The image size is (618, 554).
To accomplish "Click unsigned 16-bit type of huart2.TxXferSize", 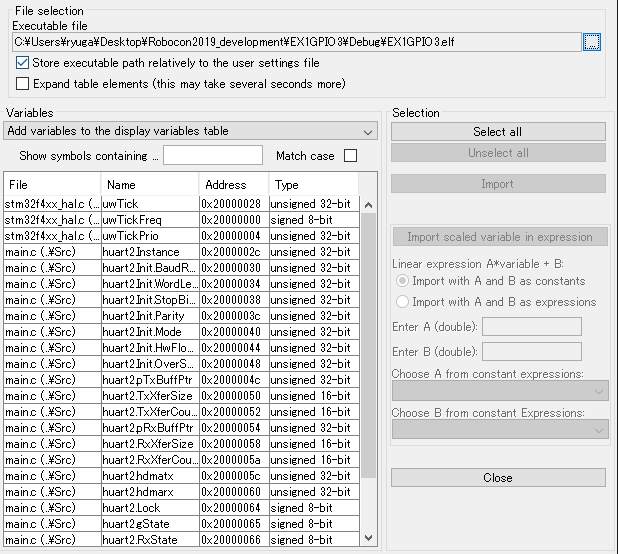I will pos(315,396).
